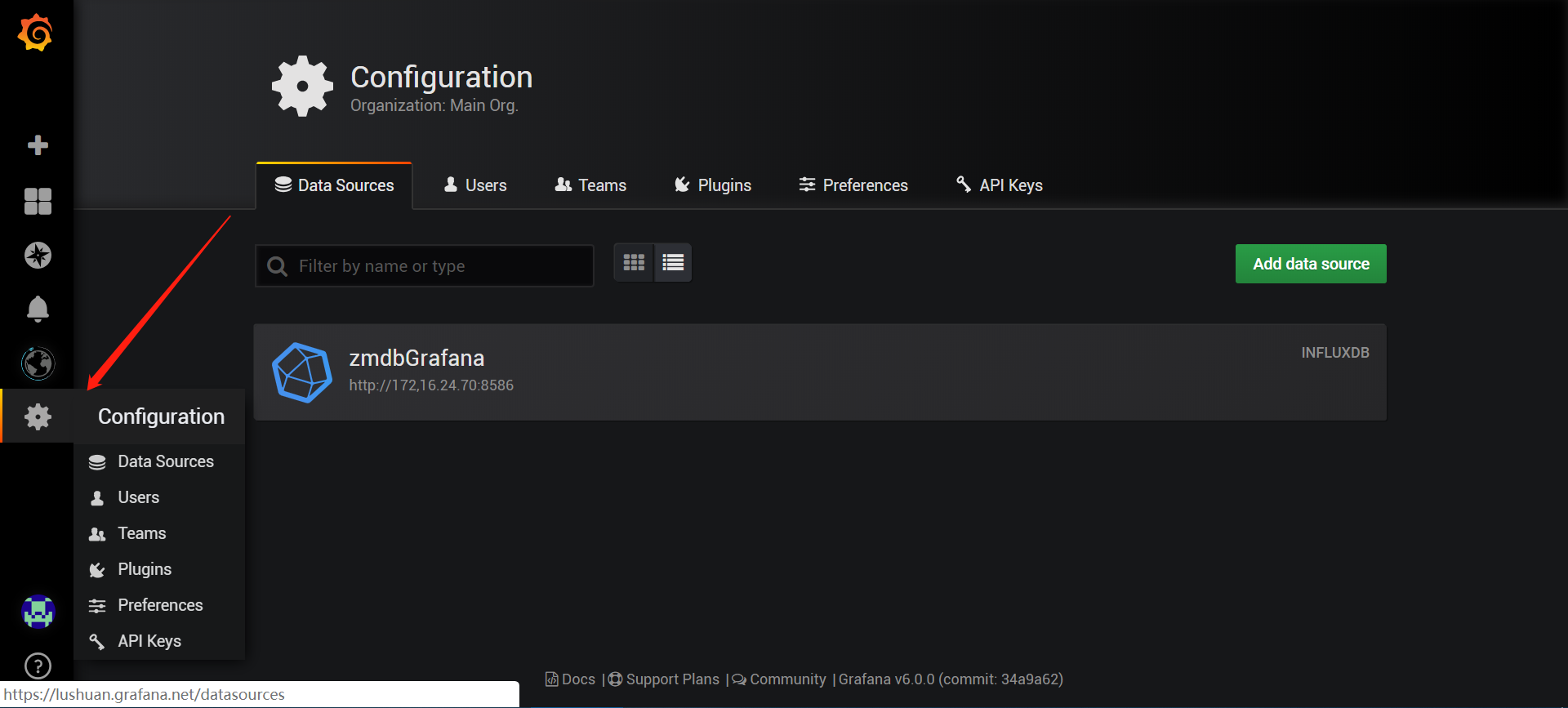Open the Help question mark icon
The width and height of the screenshot is (1568, 708).
(38, 666)
